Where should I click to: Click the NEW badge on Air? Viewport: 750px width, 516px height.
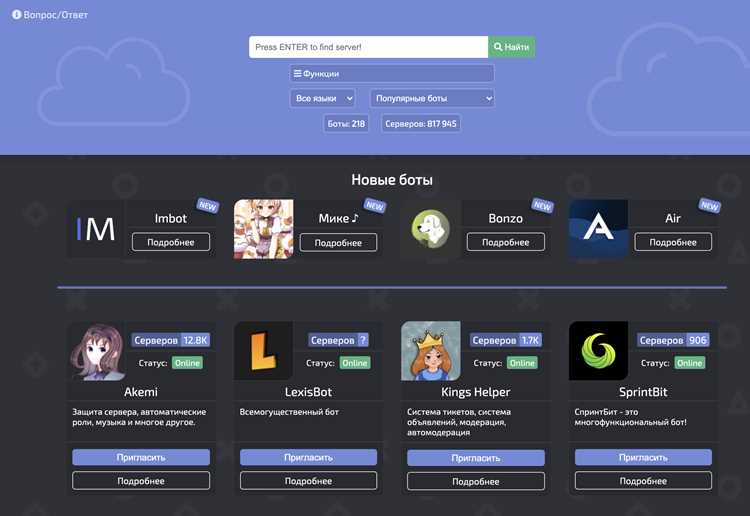[x=709, y=205]
